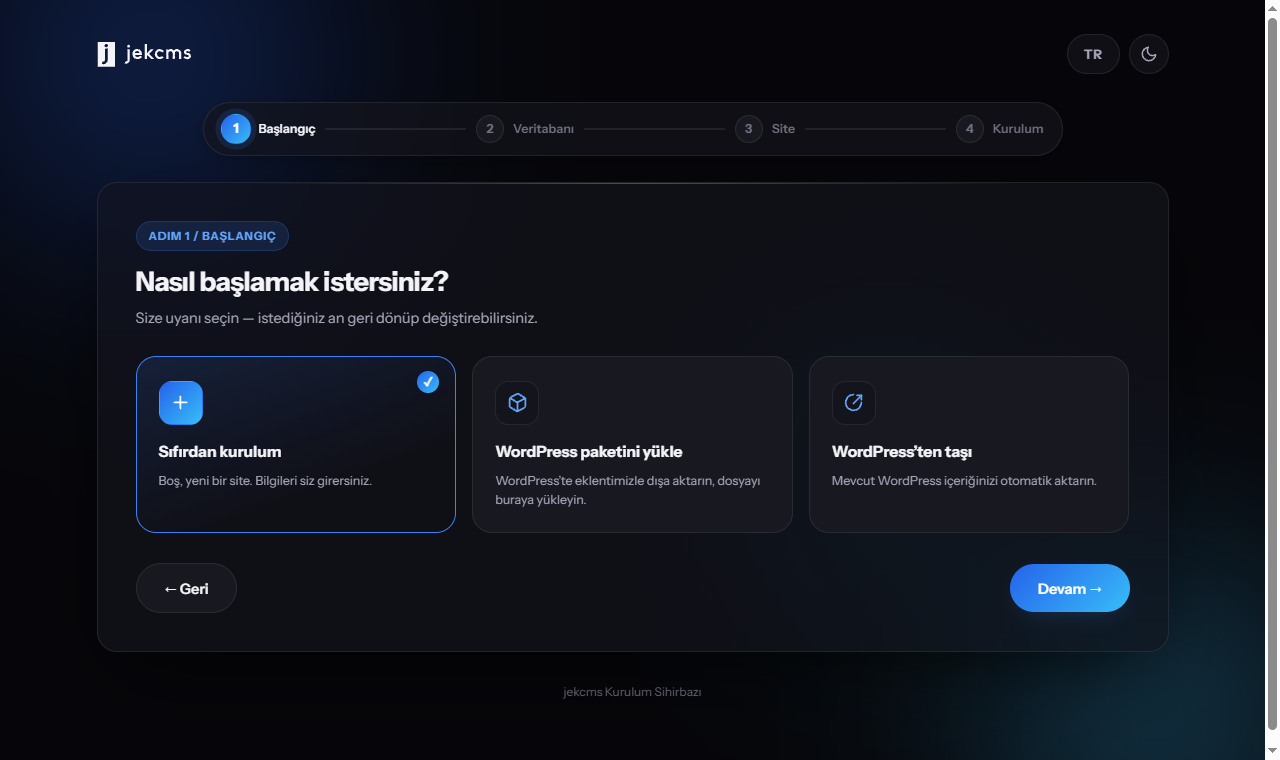The width and height of the screenshot is (1280, 760).
Task: Click the plus icon for Sıfırdan kurulum
Action: coord(181,403)
